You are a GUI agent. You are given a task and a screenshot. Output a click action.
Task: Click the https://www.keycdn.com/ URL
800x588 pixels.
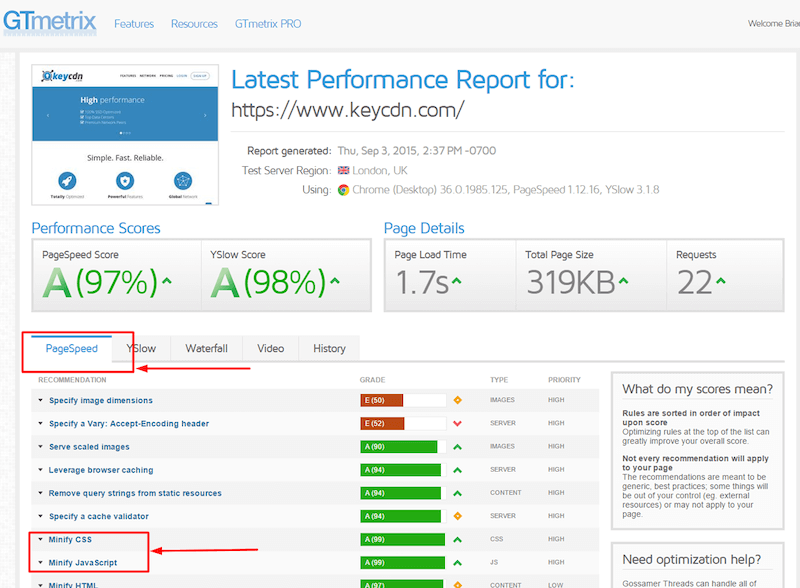[347, 110]
